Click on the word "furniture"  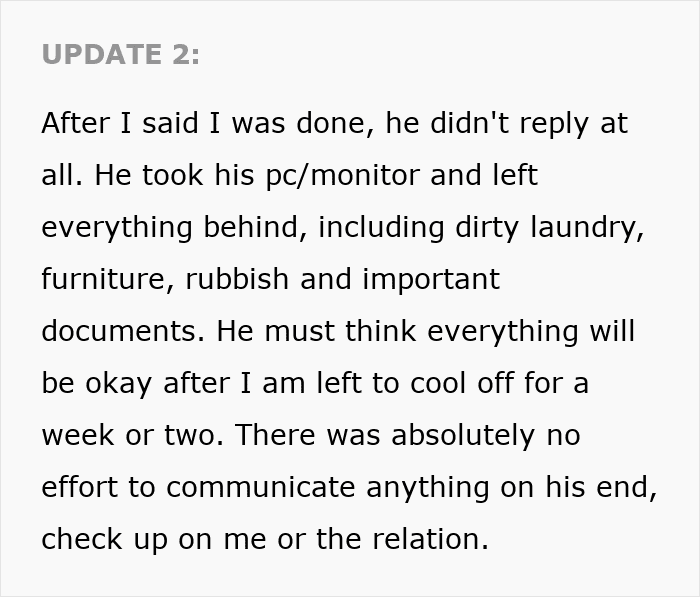point(96,279)
